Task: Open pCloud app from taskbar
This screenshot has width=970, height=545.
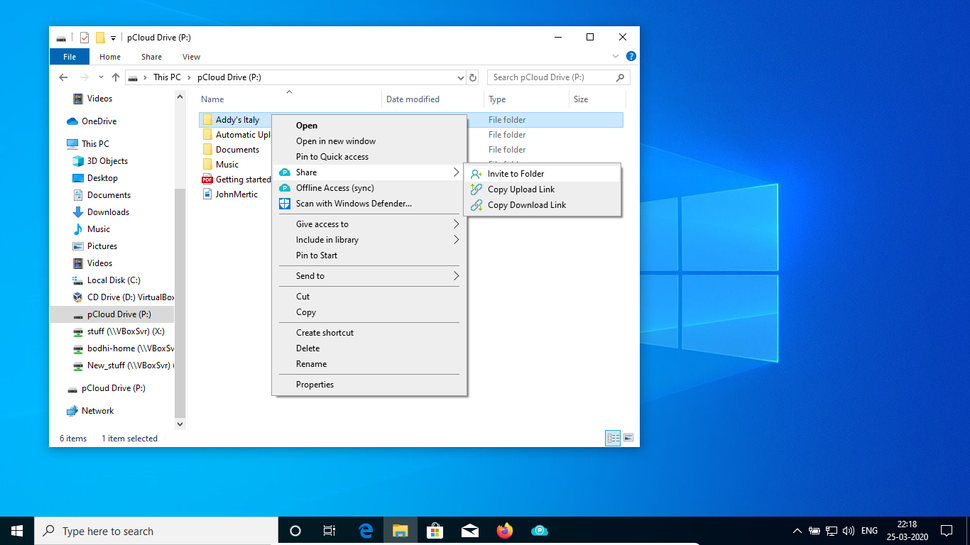Action: [x=539, y=531]
